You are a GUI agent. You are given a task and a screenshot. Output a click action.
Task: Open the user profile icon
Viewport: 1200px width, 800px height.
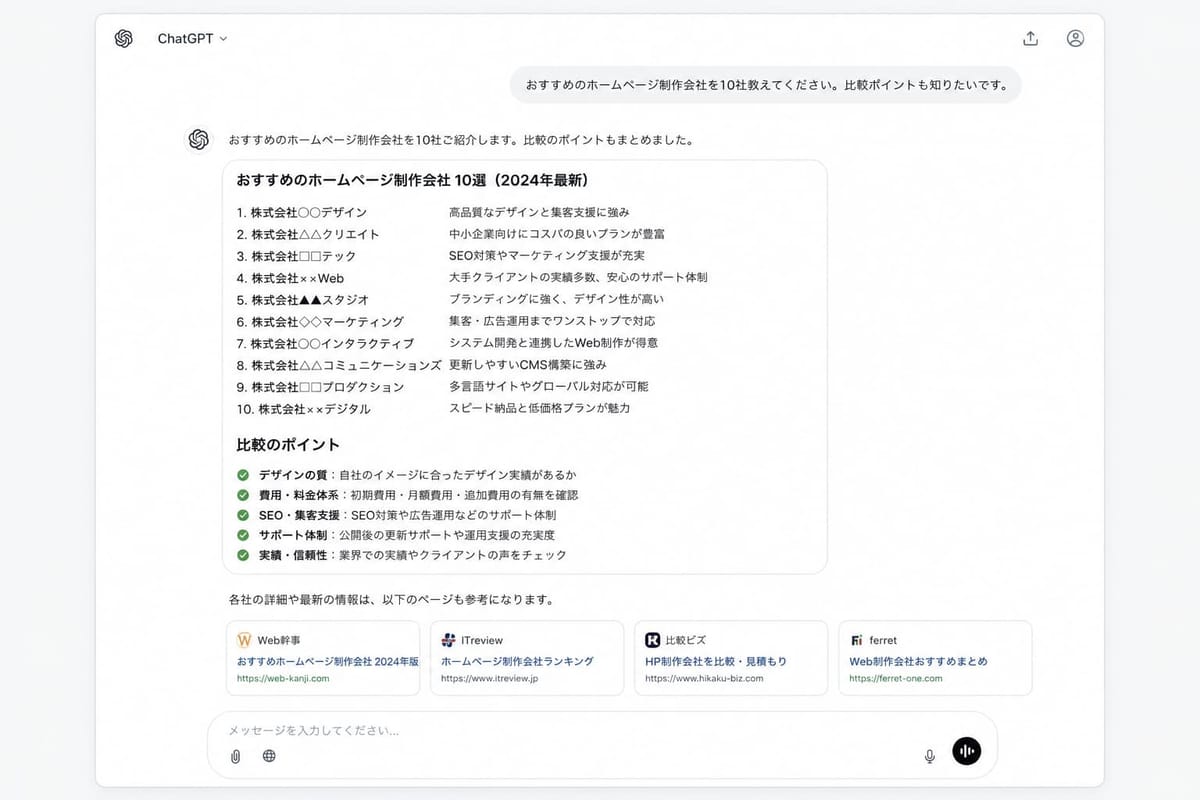pyautogui.click(x=1075, y=39)
